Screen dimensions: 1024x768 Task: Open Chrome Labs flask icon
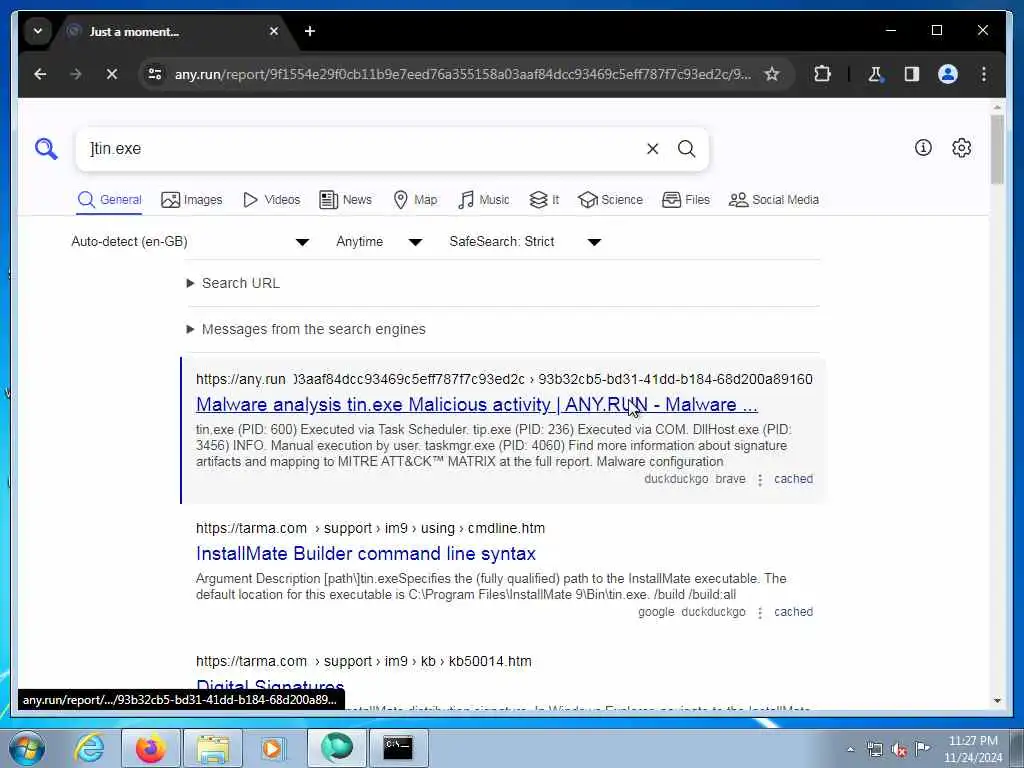click(x=875, y=74)
